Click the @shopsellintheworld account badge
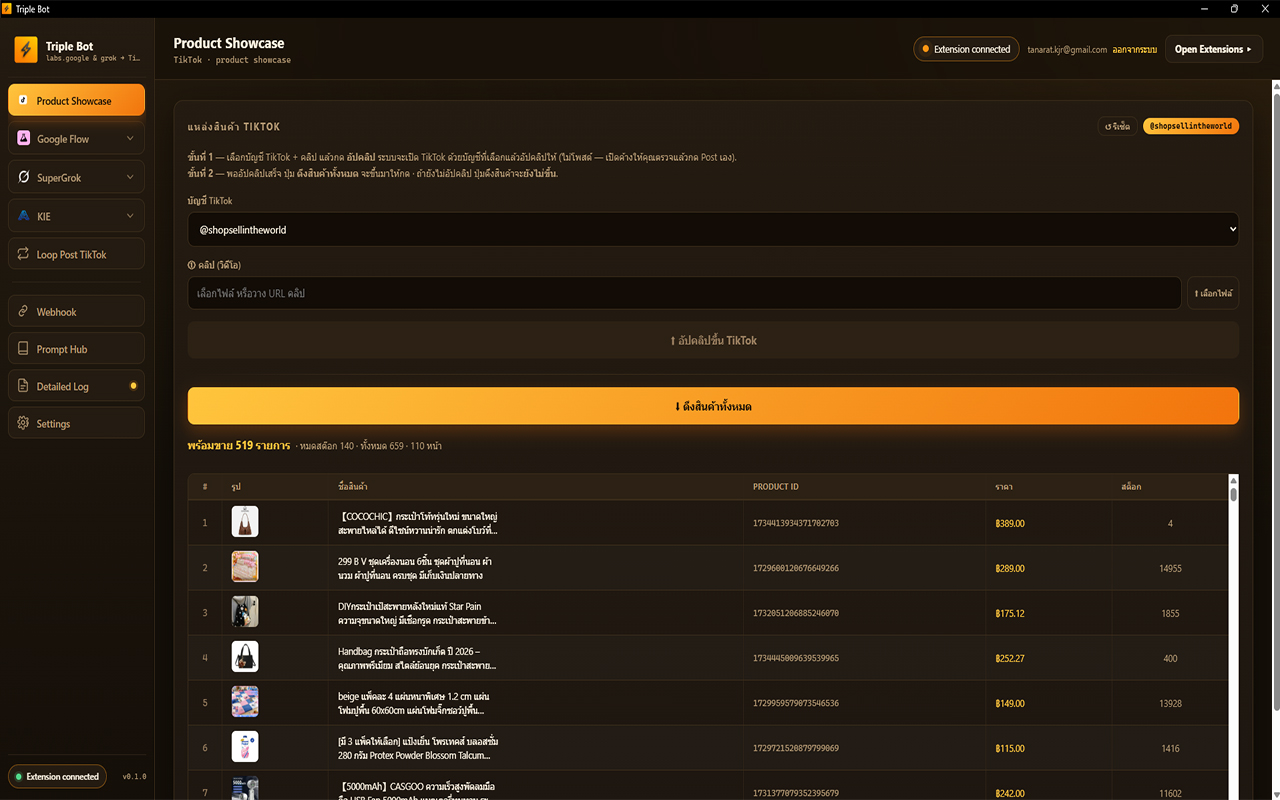1280x800 pixels. tap(1191, 127)
